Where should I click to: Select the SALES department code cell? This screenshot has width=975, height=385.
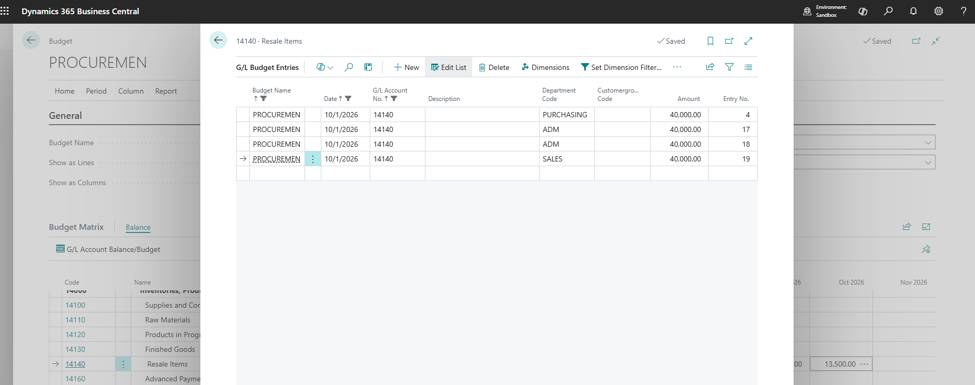coord(566,159)
